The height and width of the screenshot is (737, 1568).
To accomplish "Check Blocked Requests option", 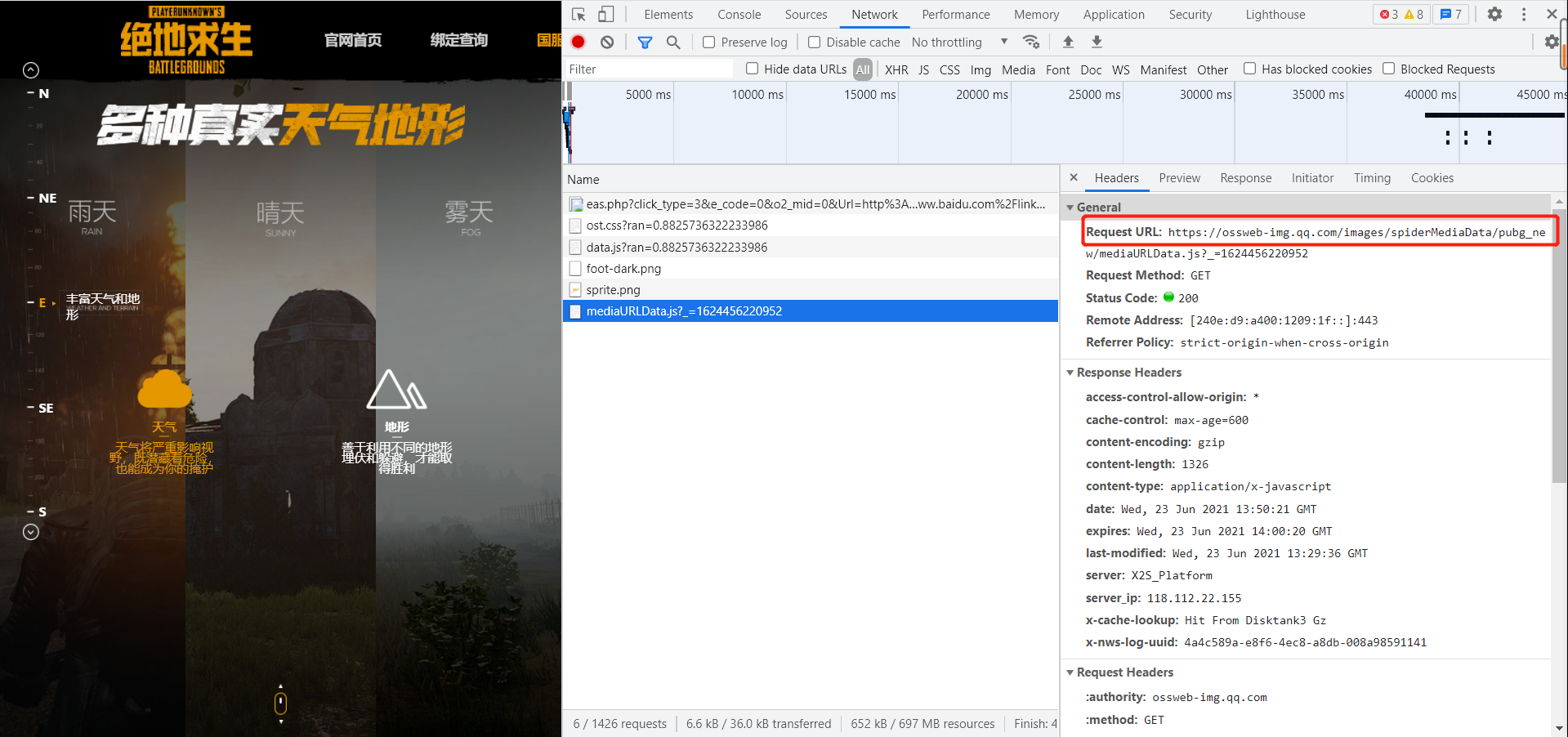I will point(1388,69).
